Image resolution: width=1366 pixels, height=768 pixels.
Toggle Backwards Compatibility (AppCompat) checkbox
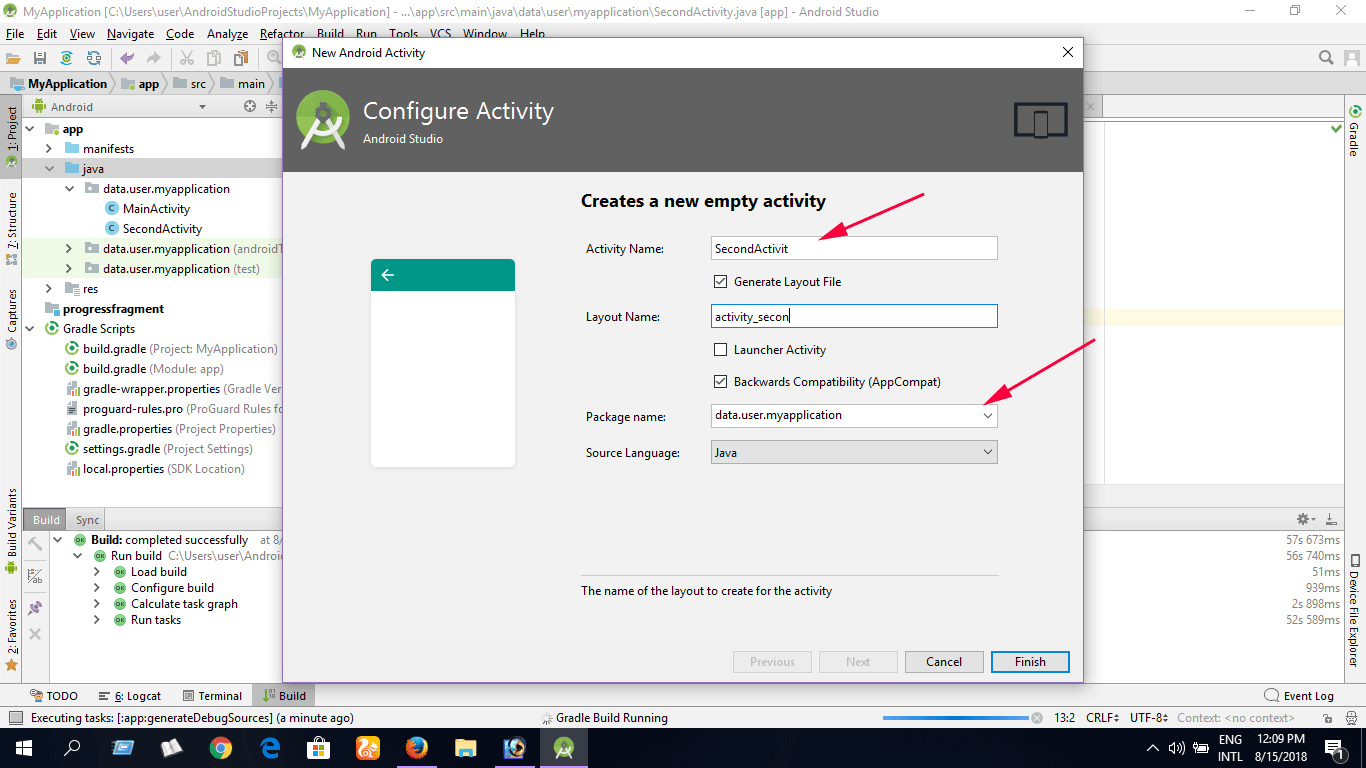tap(720, 382)
